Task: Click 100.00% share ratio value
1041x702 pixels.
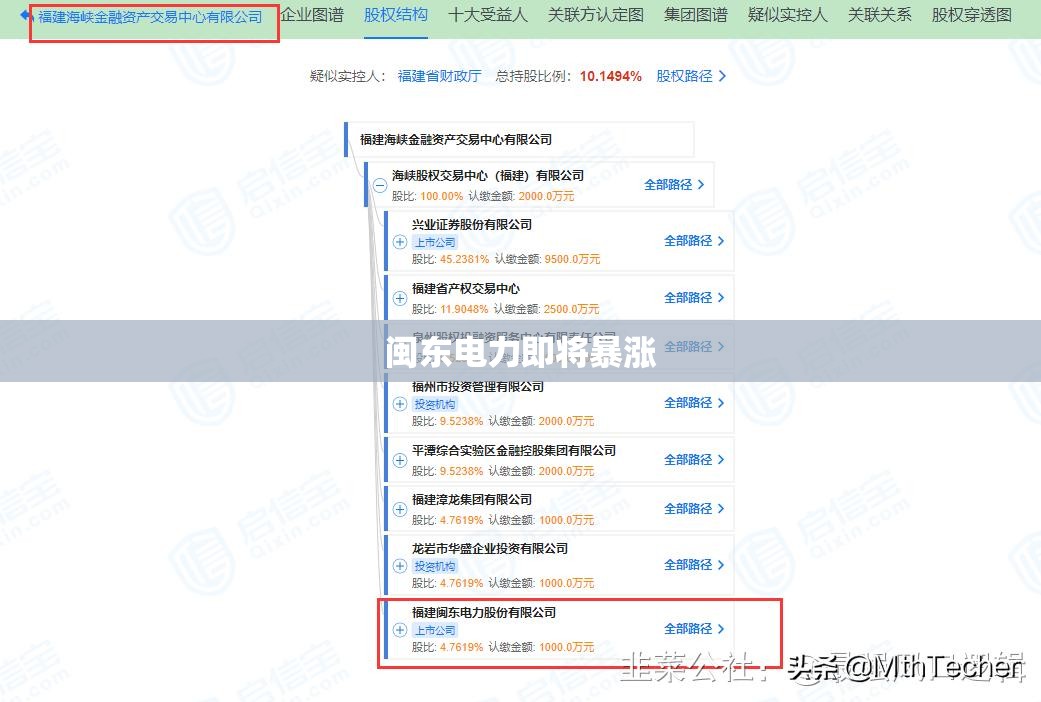Action: pyautogui.click(x=441, y=196)
